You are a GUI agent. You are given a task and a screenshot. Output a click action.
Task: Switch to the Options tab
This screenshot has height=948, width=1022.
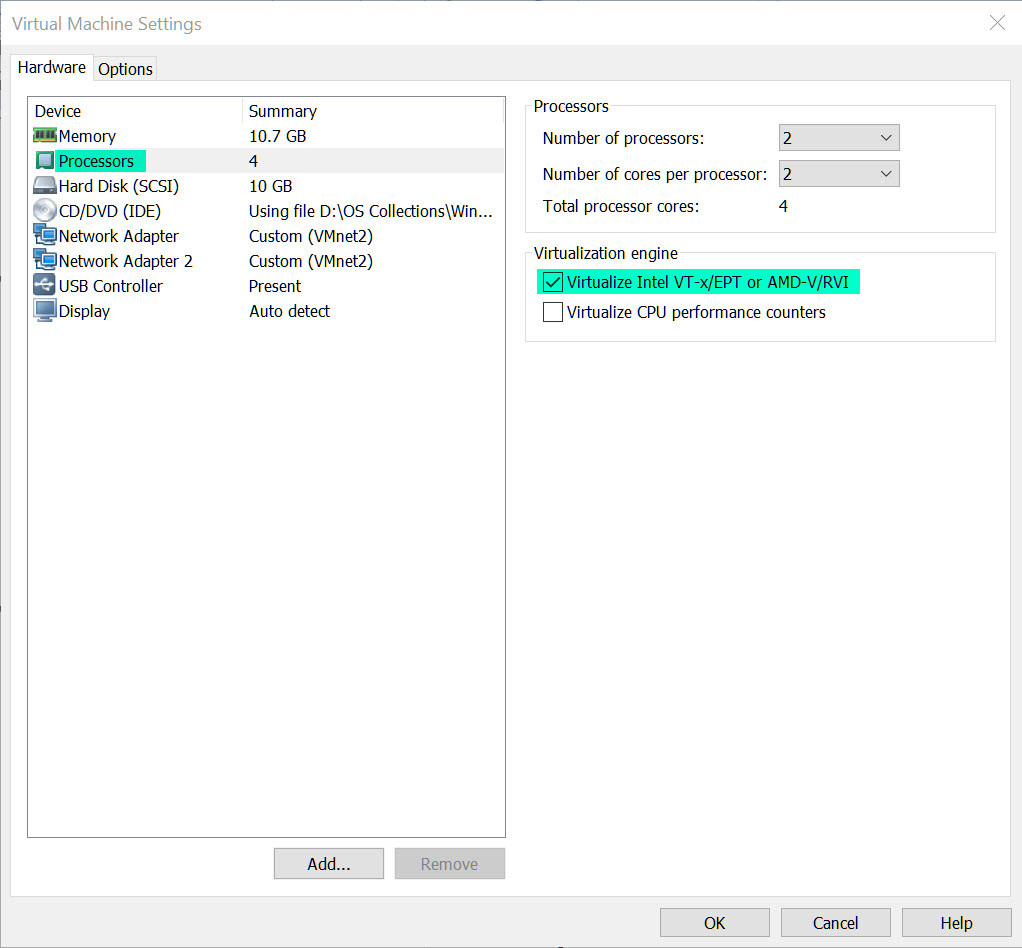click(125, 68)
